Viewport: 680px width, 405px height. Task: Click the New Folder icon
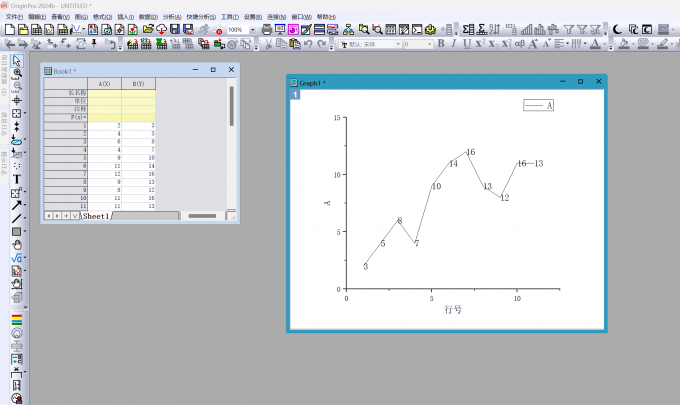click(x=23, y=29)
